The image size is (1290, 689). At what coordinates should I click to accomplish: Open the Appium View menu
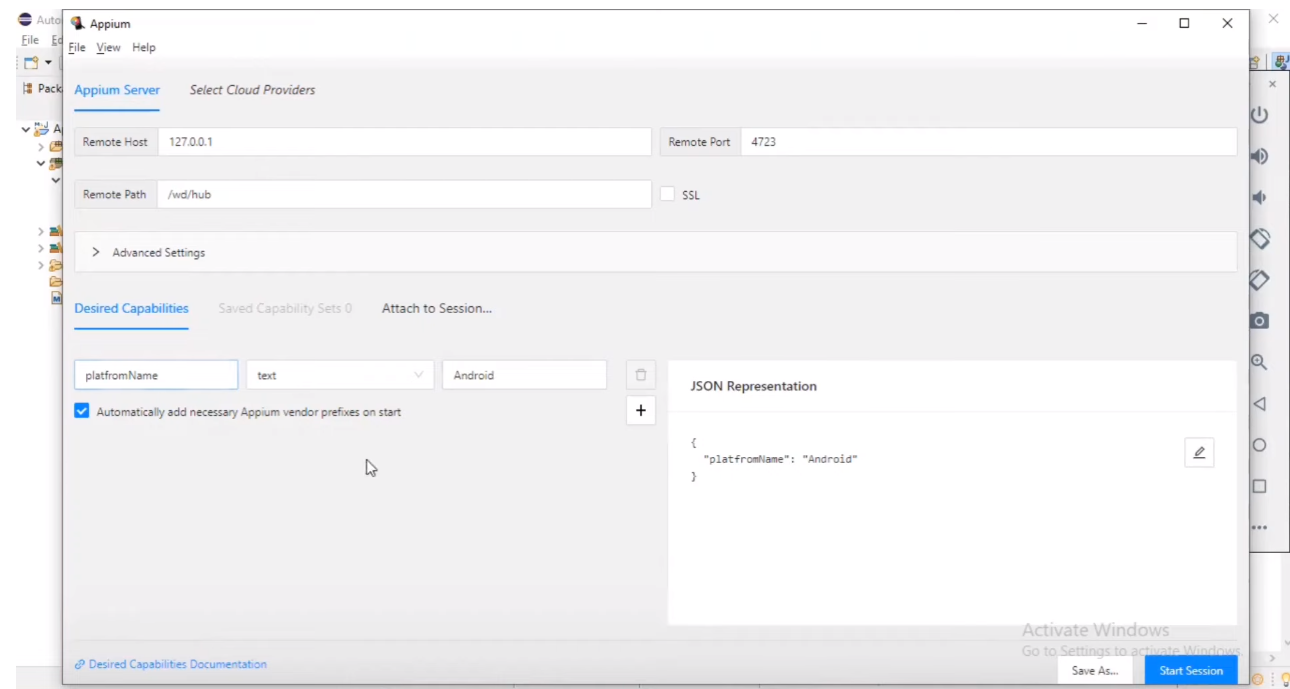point(108,47)
